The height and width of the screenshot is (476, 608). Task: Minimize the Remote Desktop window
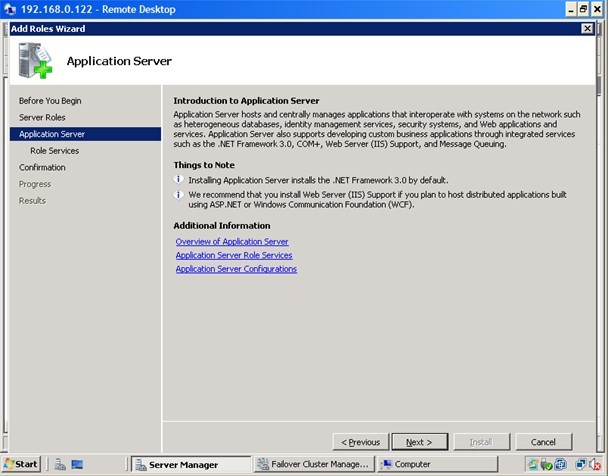(x=570, y=9)
